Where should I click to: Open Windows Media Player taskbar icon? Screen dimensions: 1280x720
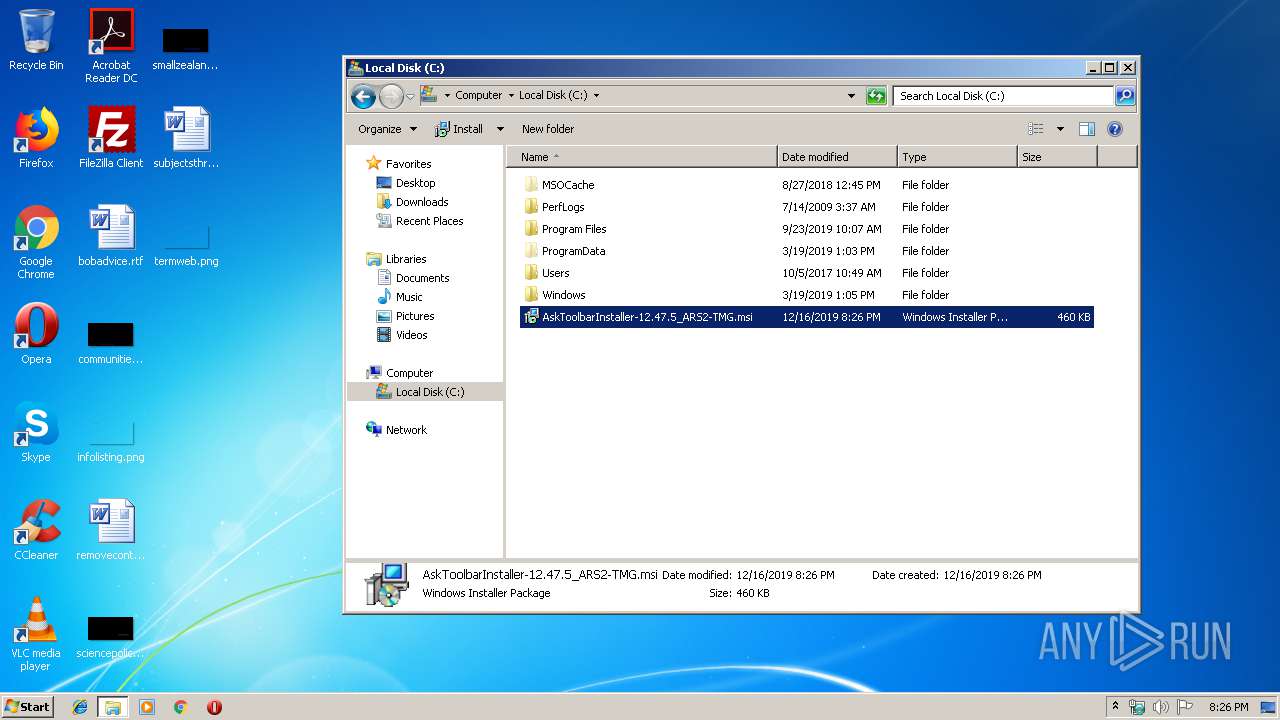tap(147, 707)
